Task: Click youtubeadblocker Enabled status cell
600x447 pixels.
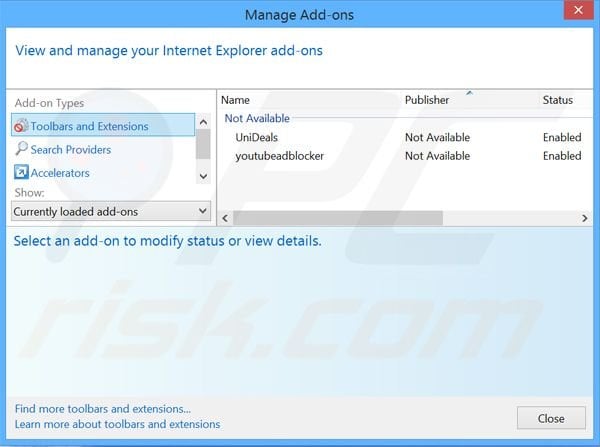Action: [x=562, y=156]
